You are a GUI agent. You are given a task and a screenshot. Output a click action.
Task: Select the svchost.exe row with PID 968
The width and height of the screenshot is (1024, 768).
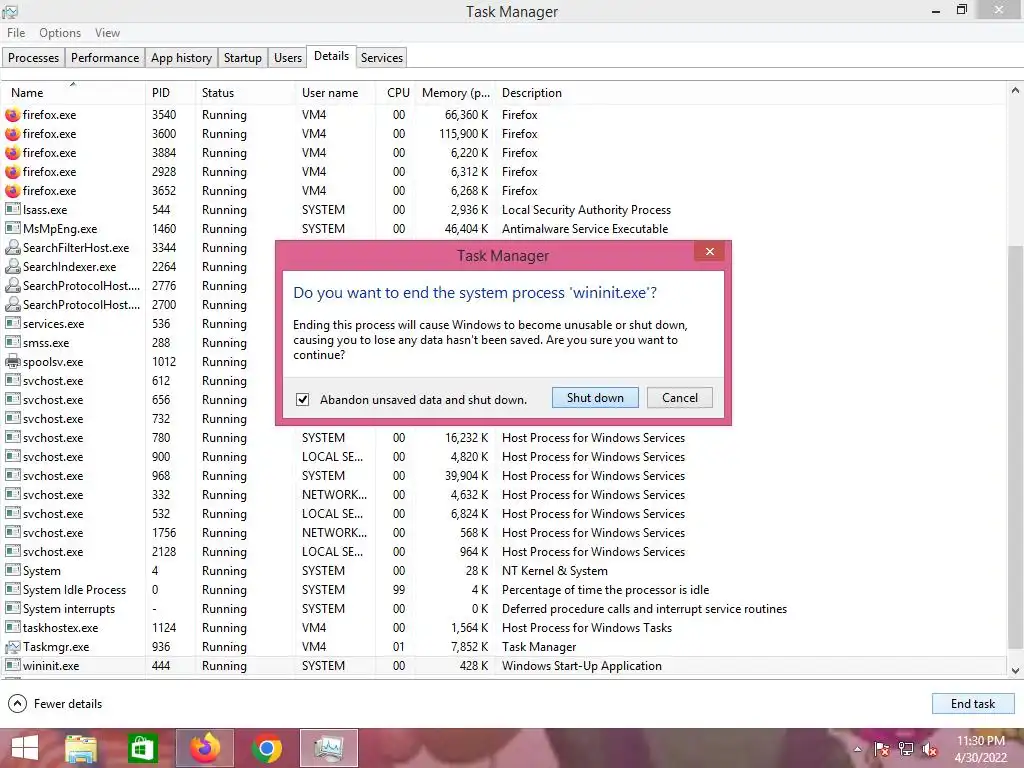[x=503, y=475]
